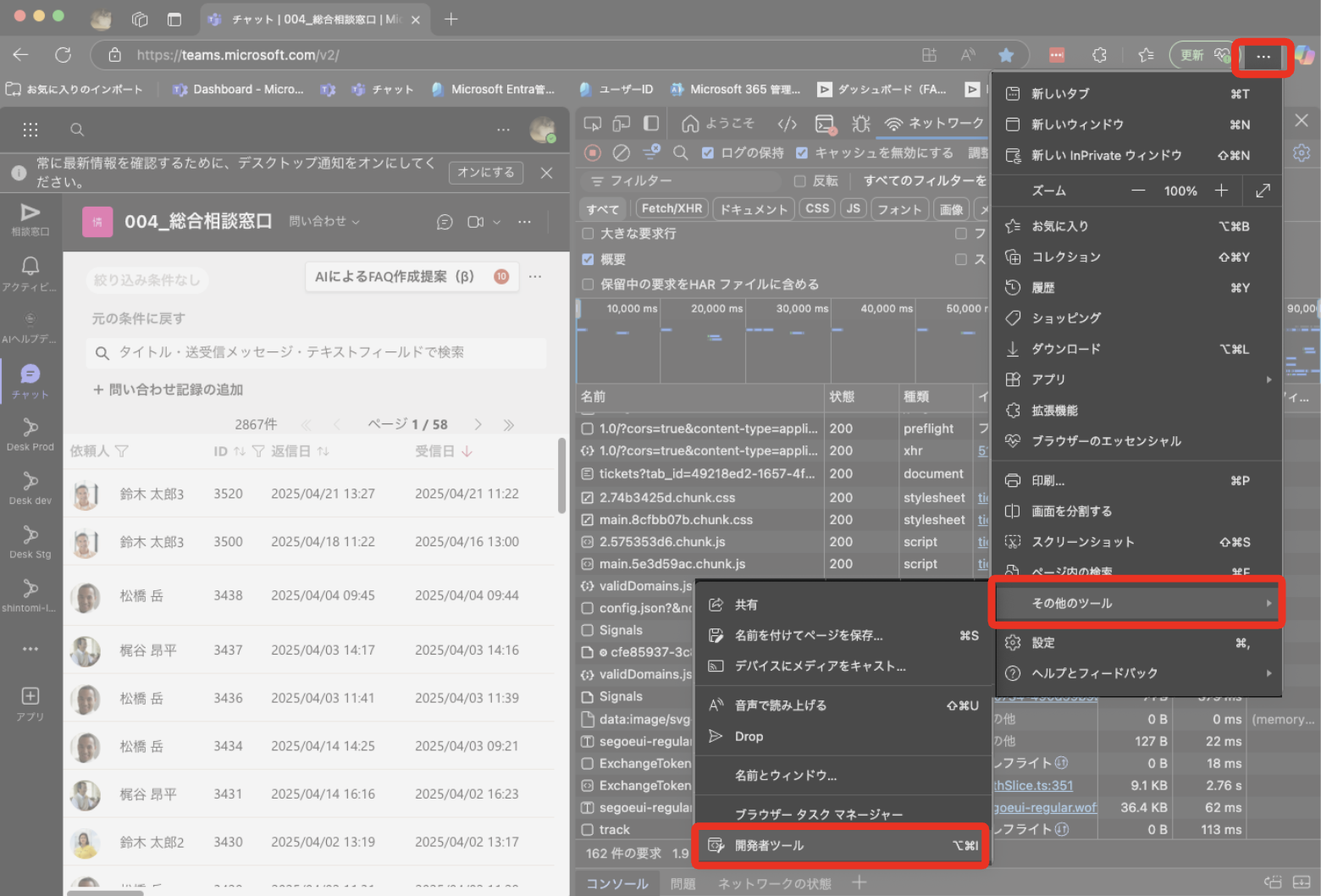
Task: Expand the 問い合わせ dropdown in header
Action: [x=325, y=222]
